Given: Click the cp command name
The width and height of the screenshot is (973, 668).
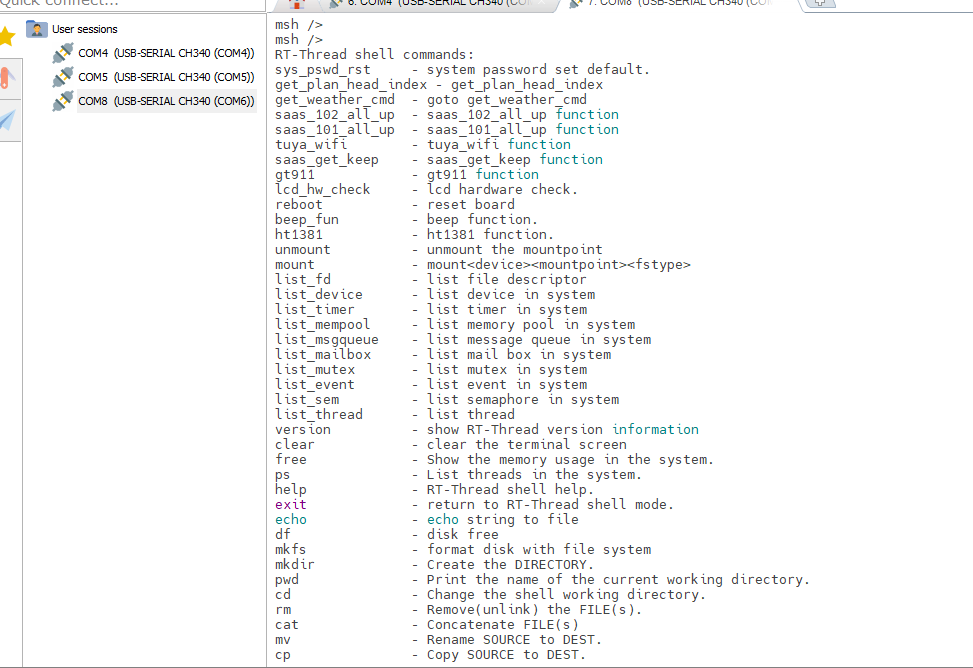Looking at the screenshot, I should pos(282,655).
